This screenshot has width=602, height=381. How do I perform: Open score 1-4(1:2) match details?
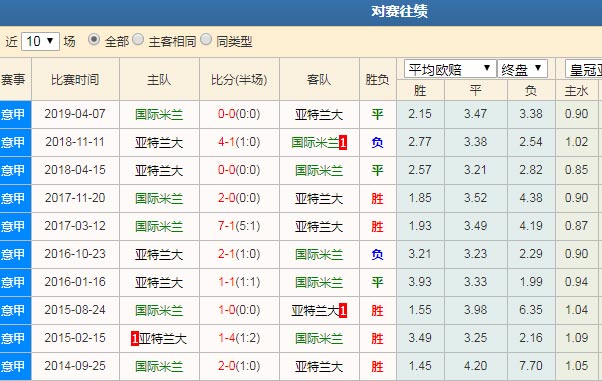click(x=239, y=338)
